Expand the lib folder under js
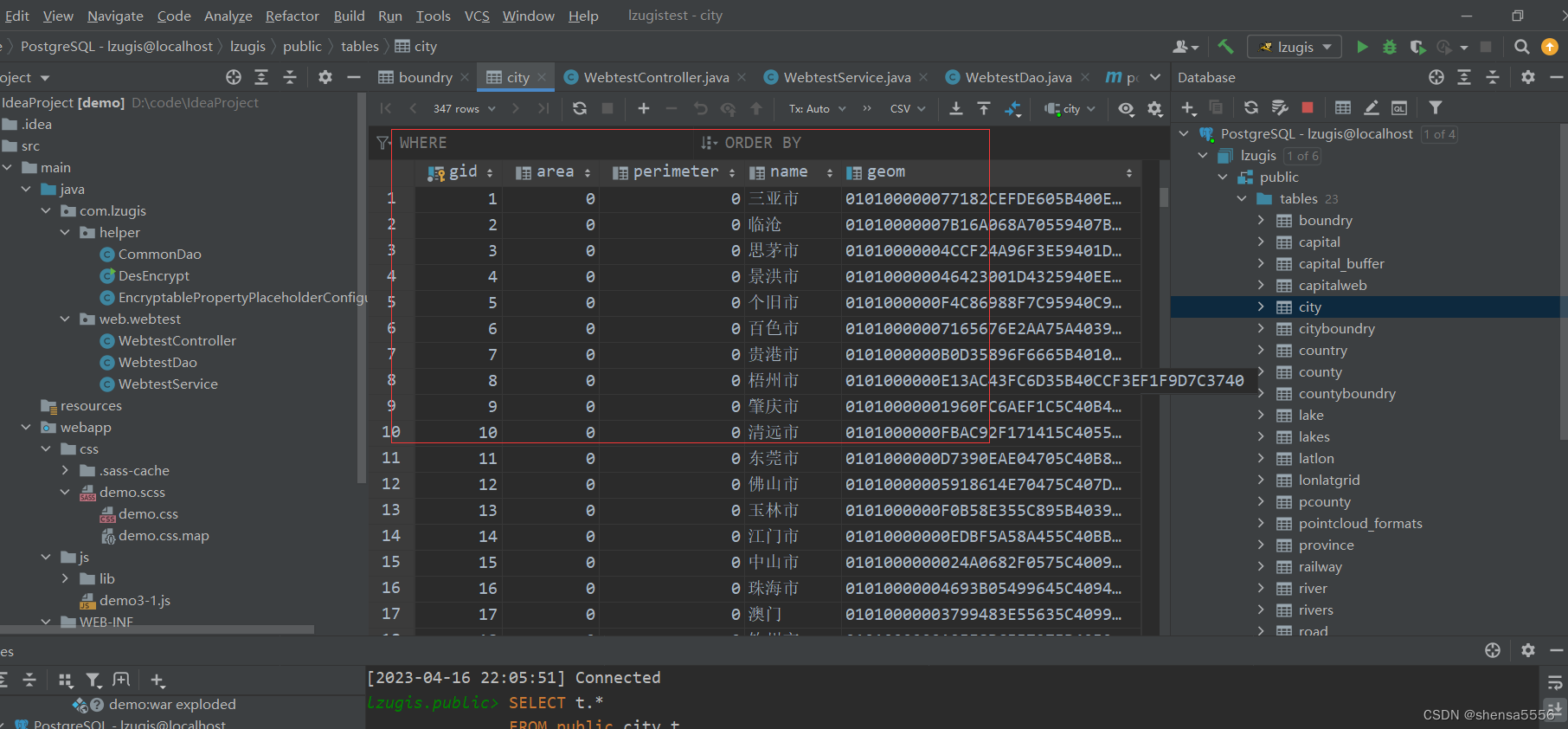This screenshot has height=729, width=1568. [x=65, y=578]
